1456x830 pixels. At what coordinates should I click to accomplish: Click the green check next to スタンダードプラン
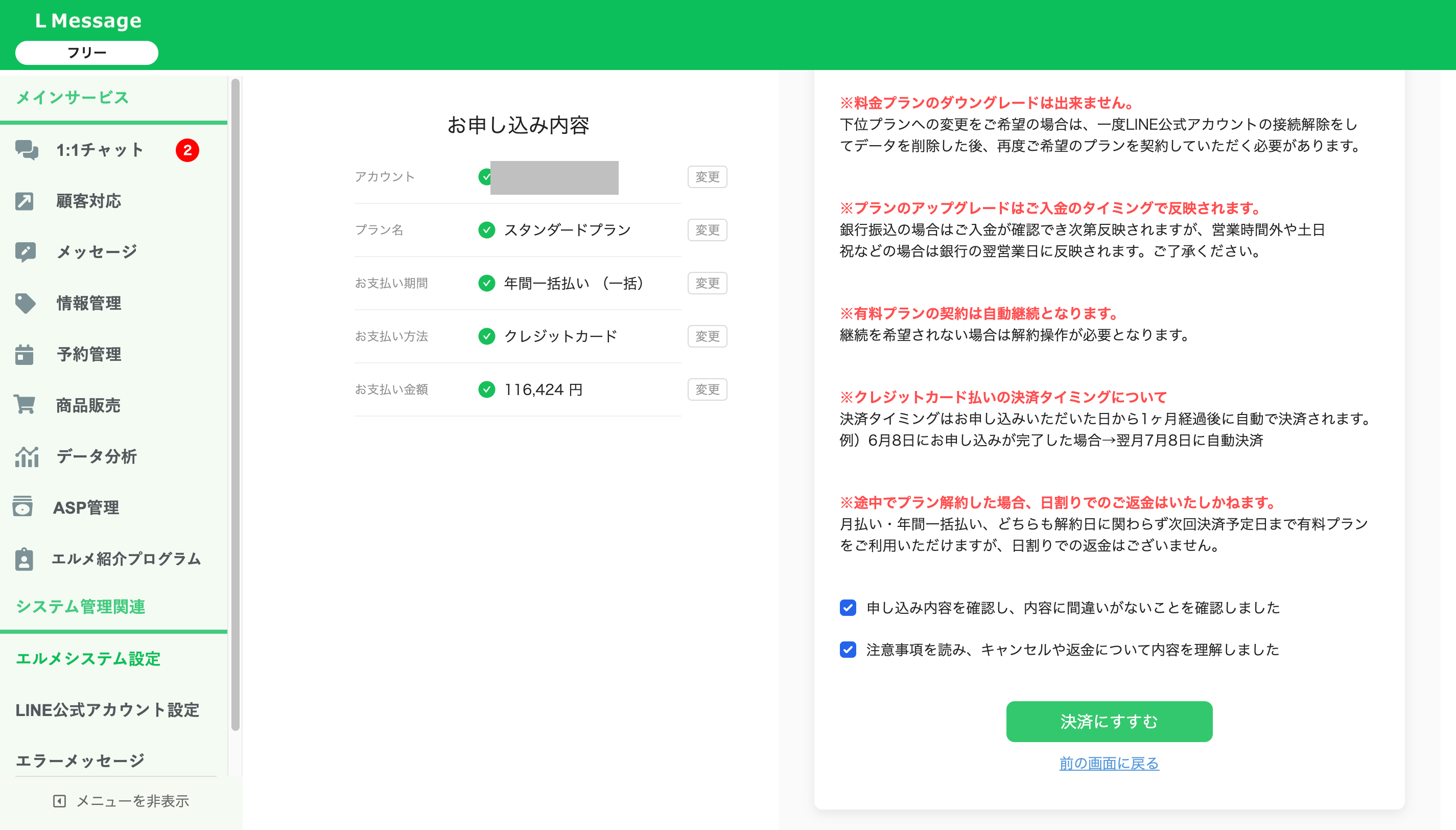click(x=486, y=230)
